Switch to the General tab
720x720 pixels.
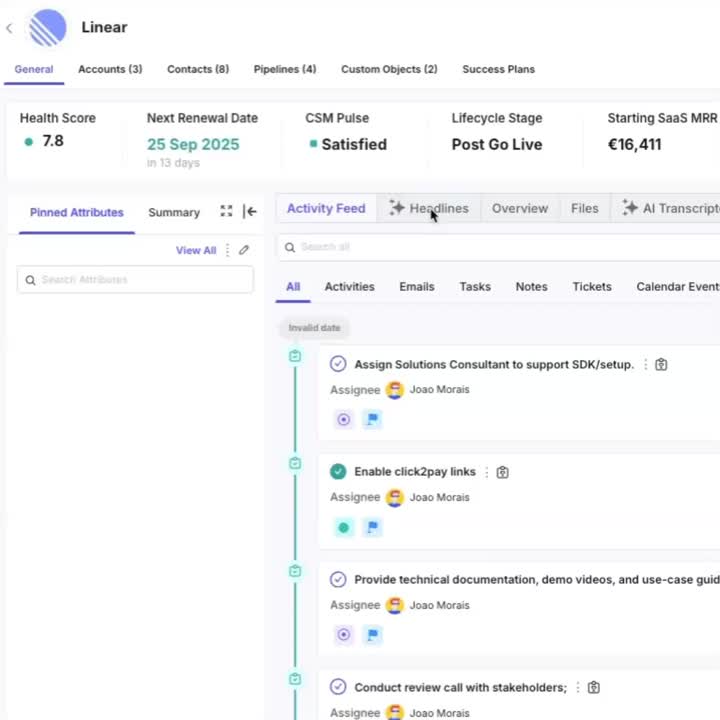click(x=34, y=69)
